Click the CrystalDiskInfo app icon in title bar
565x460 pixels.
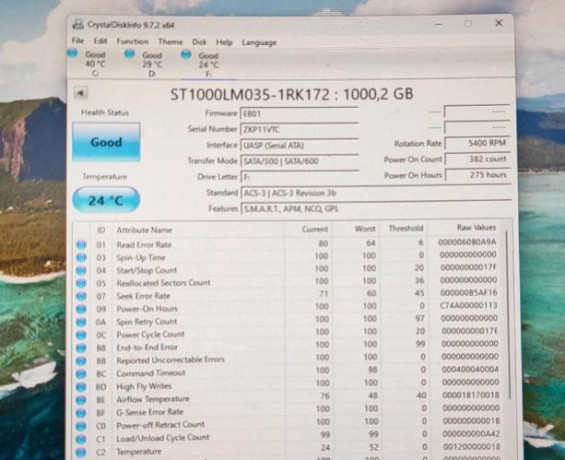coord(77,24)
